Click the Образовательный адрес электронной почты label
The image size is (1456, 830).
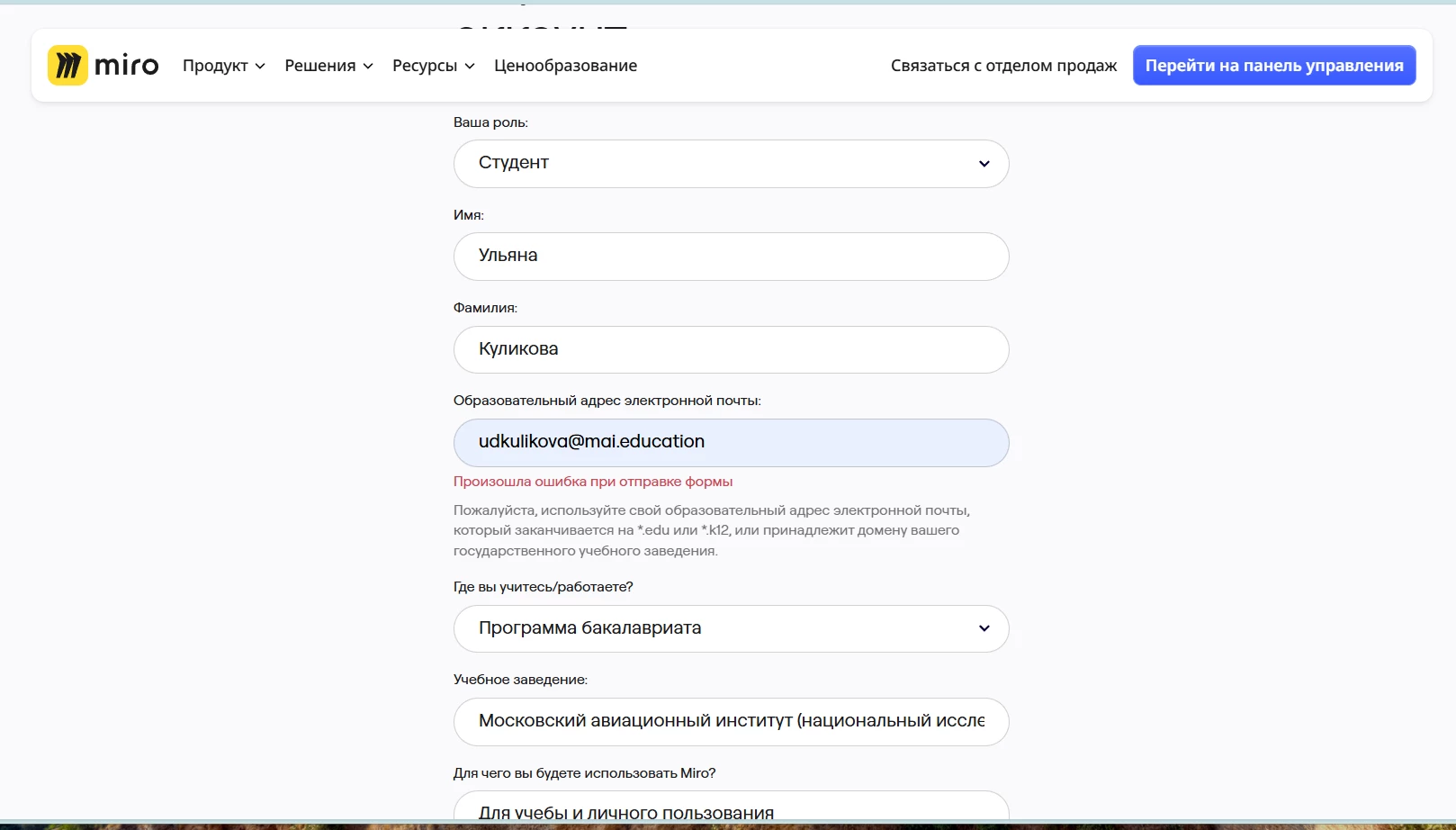click(x=607, y=401)
